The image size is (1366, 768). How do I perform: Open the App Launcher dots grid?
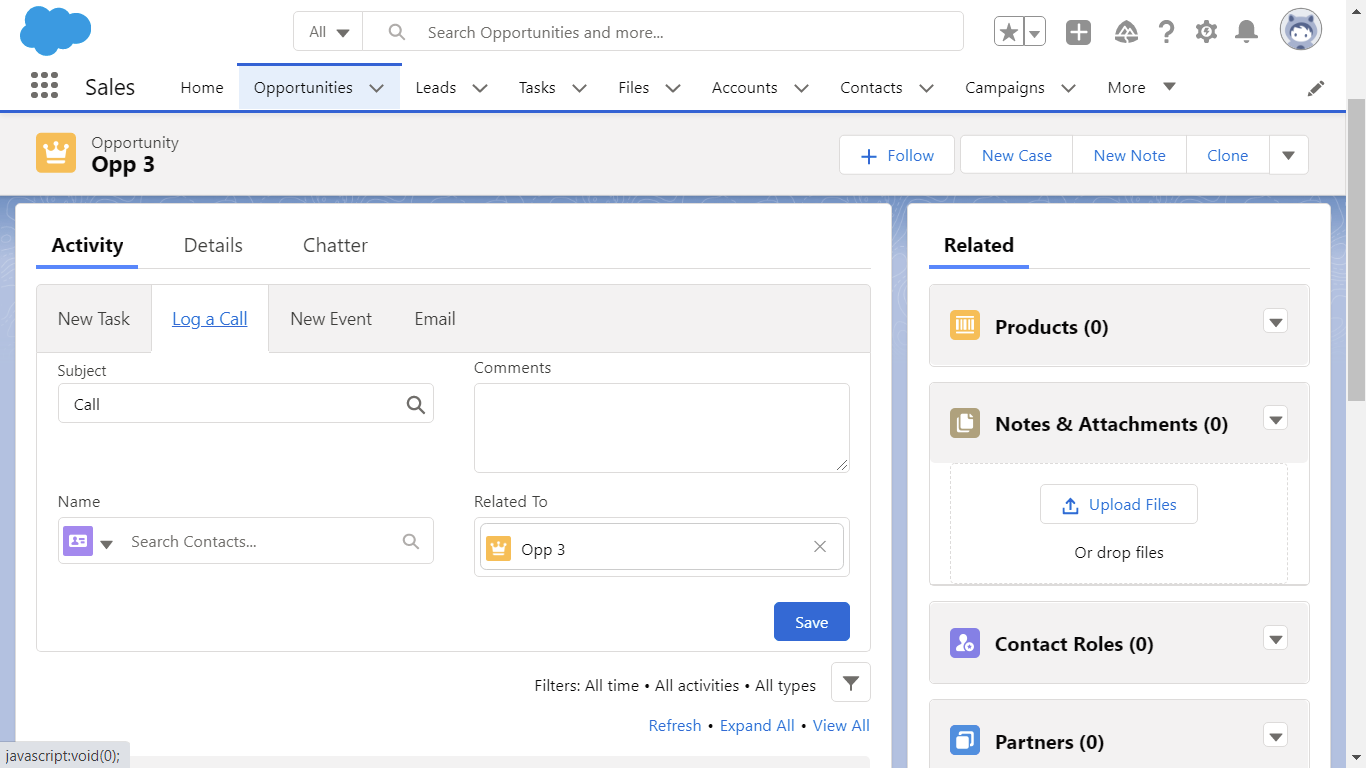45,86
